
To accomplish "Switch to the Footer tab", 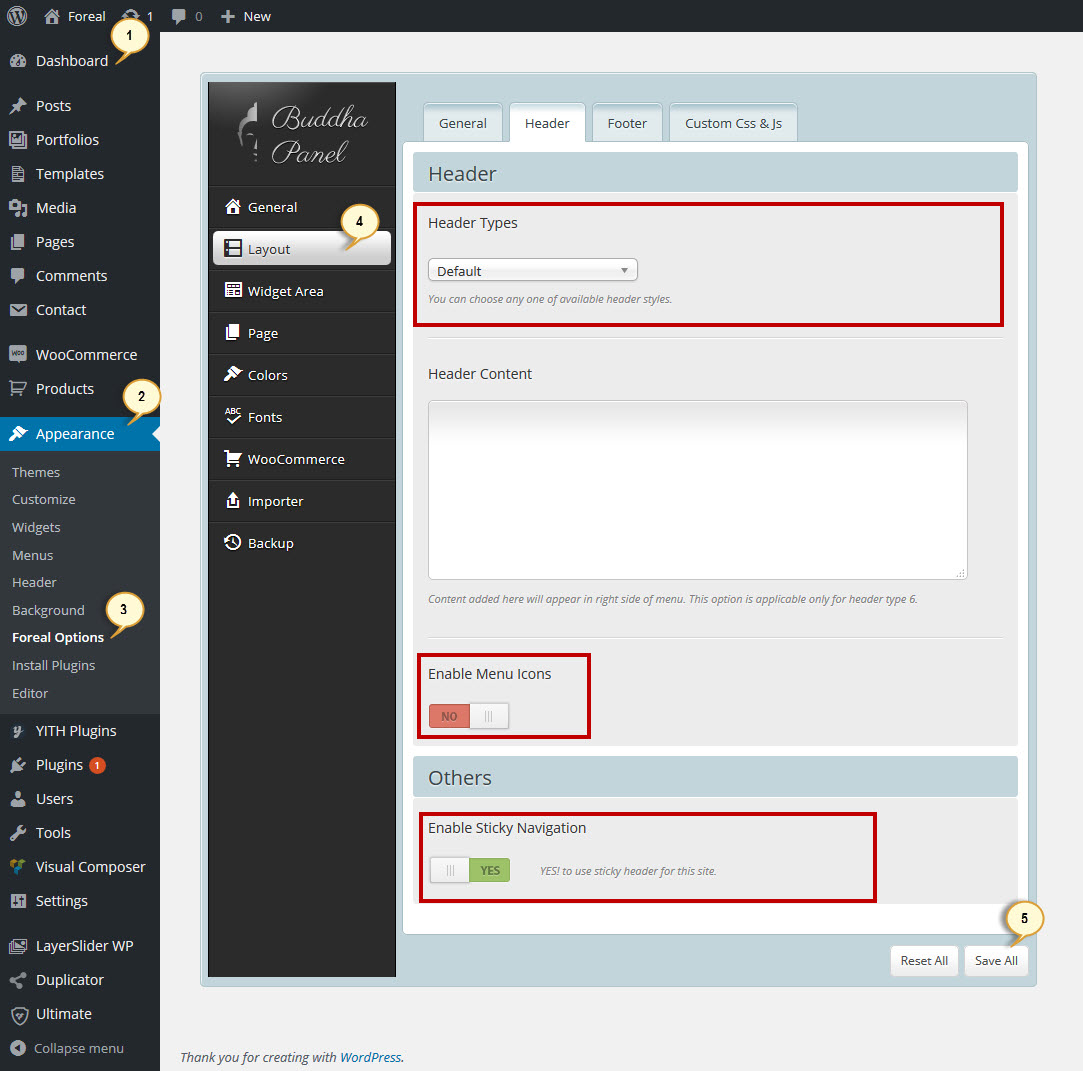I will [627, 123].
